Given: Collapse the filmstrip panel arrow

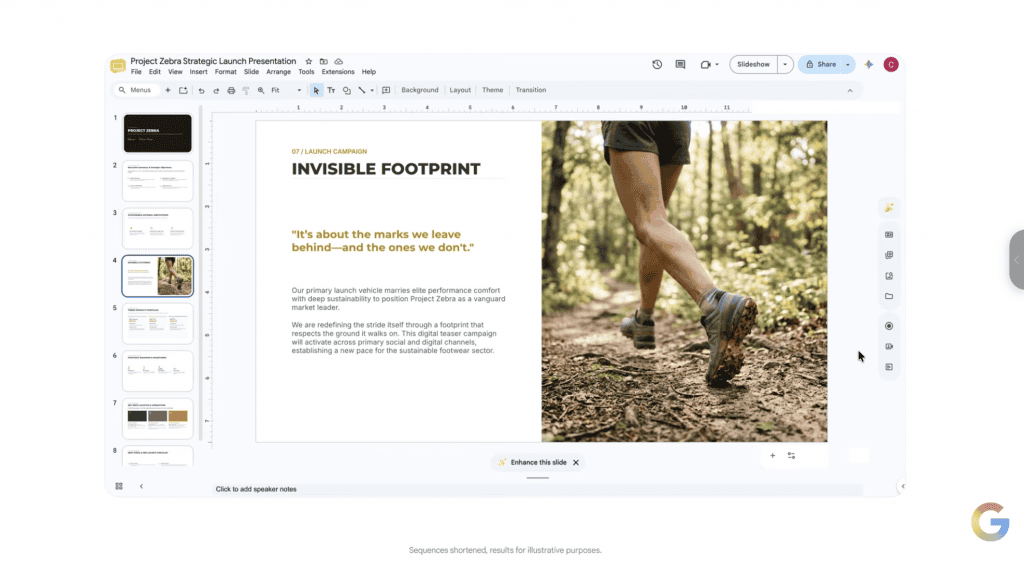Looking at the screenshot, I should [141, 487].
